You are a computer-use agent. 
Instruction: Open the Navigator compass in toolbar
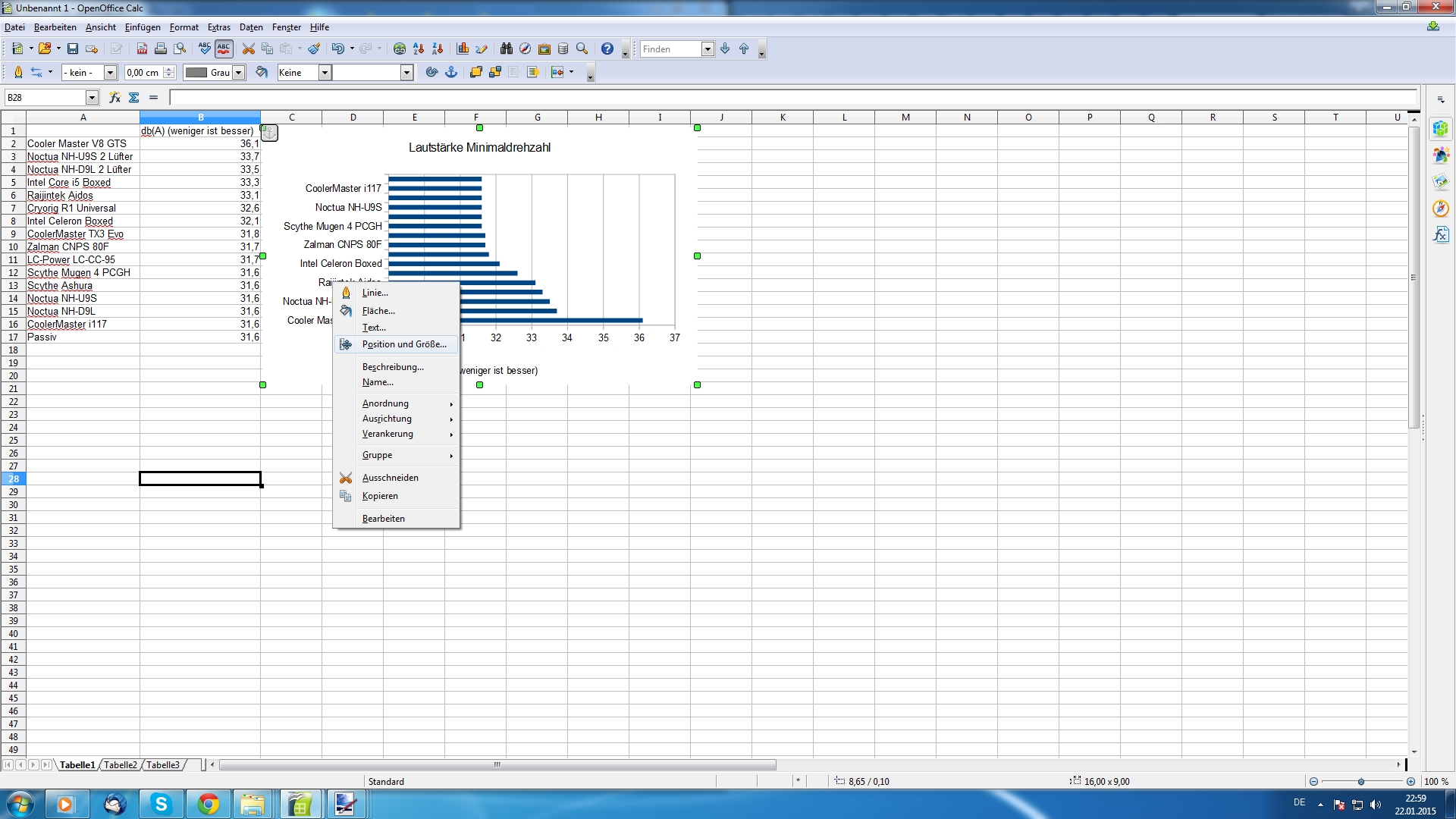525,49
